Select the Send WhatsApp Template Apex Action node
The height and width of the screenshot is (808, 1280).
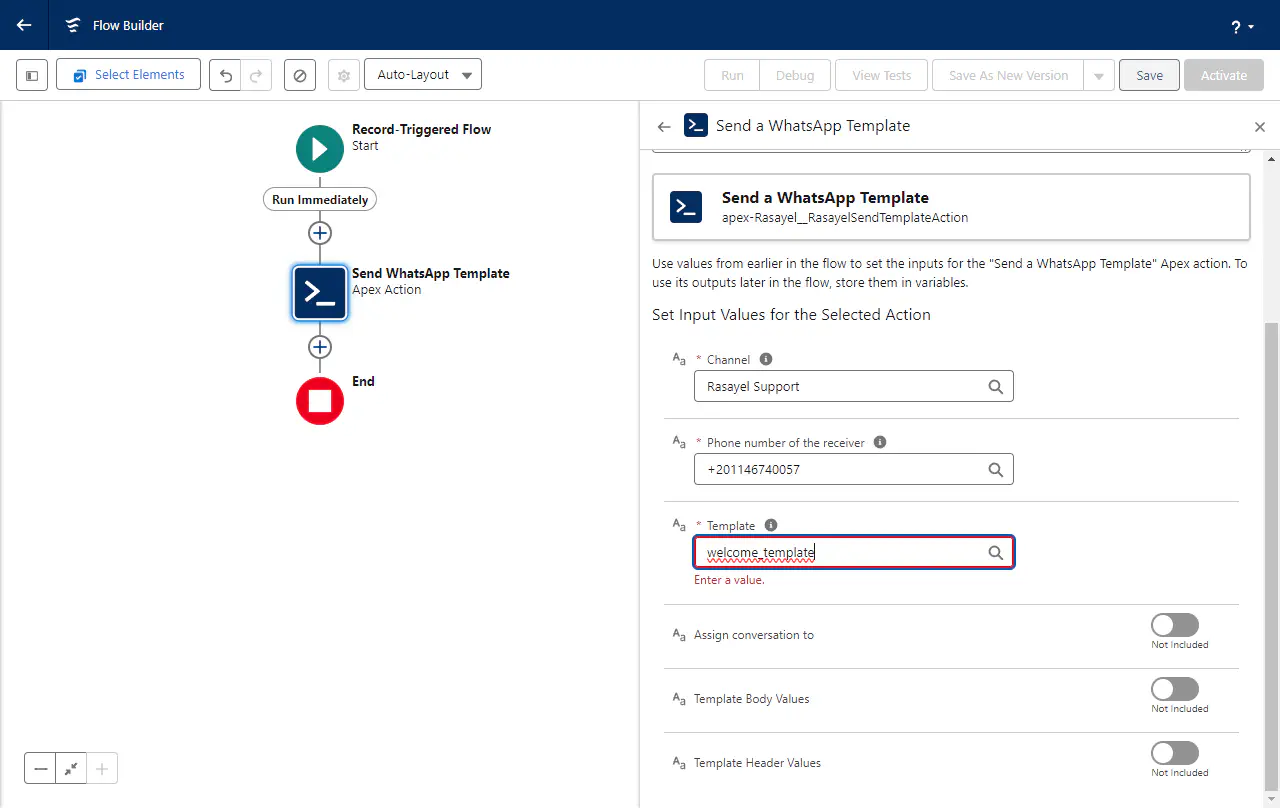pos(320,293)
